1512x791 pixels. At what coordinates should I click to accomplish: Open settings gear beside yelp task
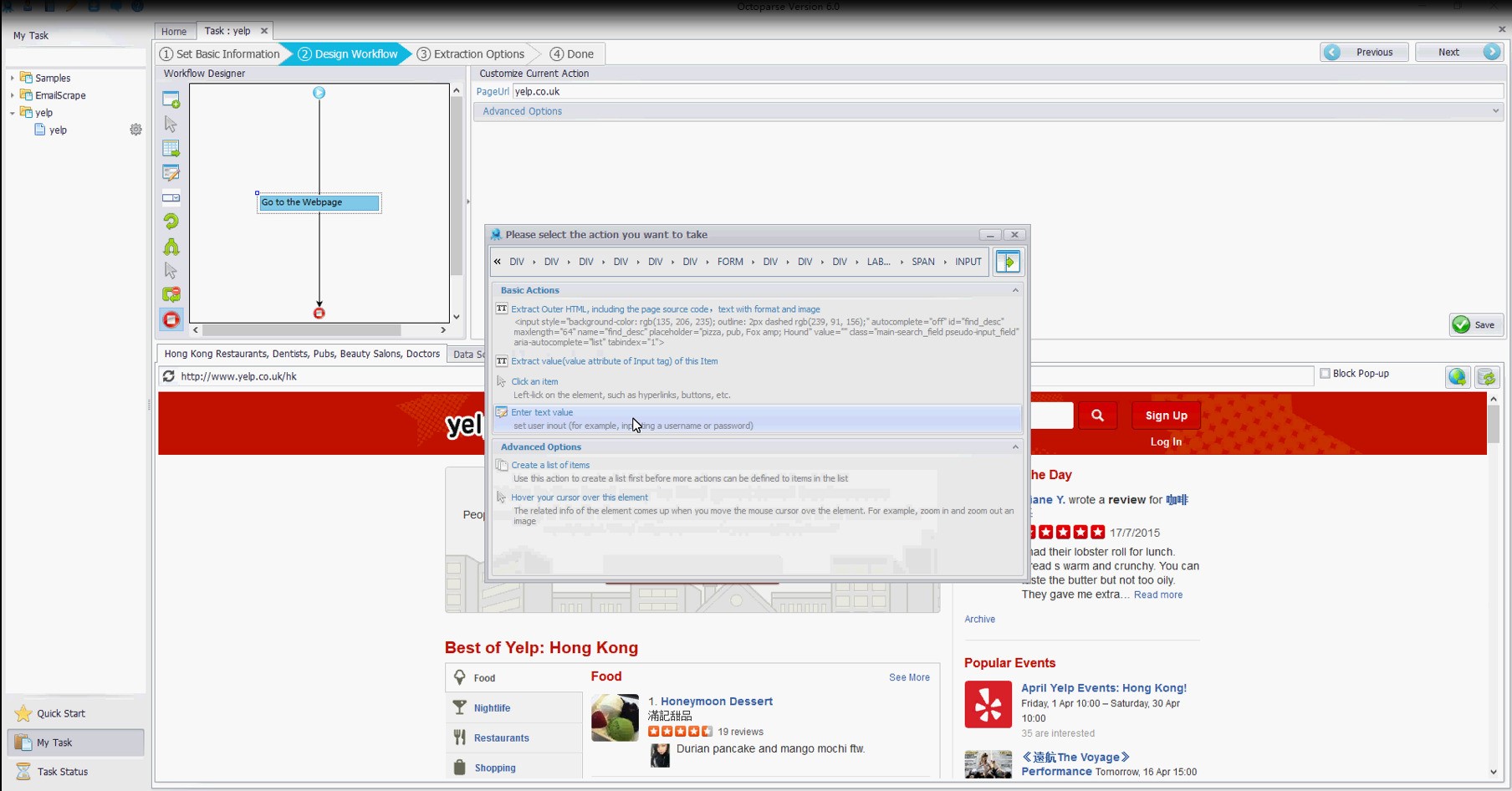point(135,130)
